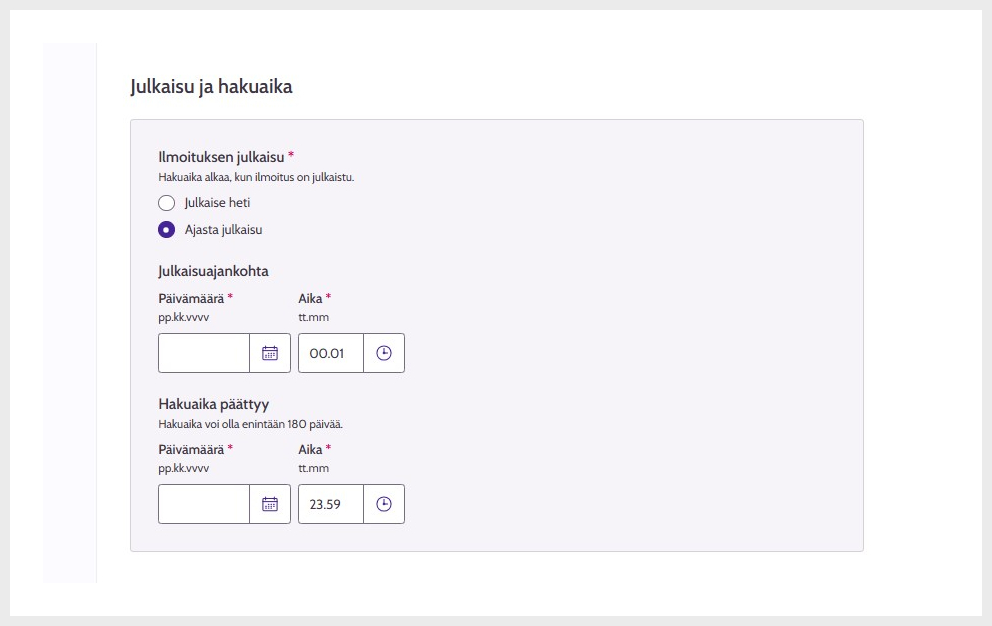Click the "Julkaisuajankohta" subheading

(x=213, y=271)
